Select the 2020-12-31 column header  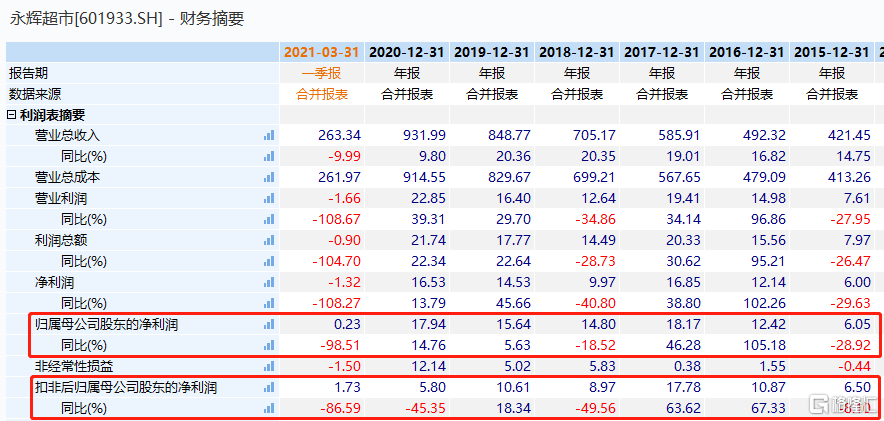pos(407,52)
